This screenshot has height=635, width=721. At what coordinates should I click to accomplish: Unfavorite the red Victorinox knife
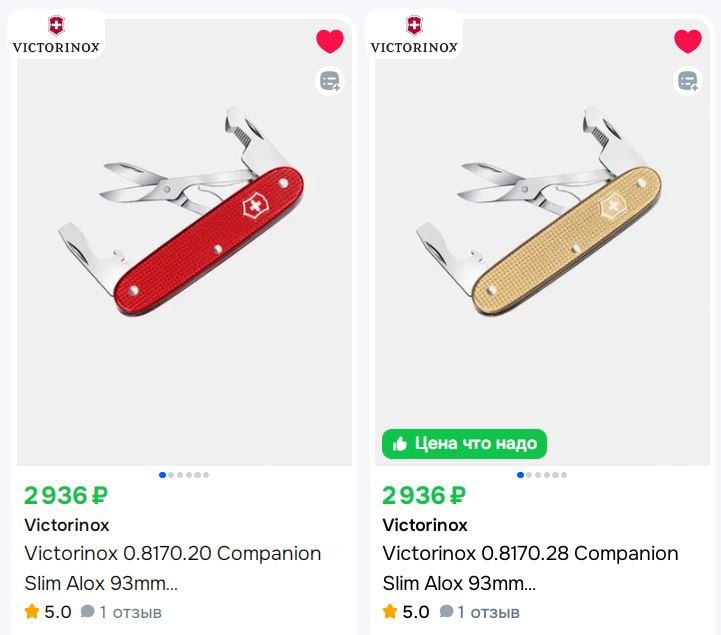tap(329, 41)
